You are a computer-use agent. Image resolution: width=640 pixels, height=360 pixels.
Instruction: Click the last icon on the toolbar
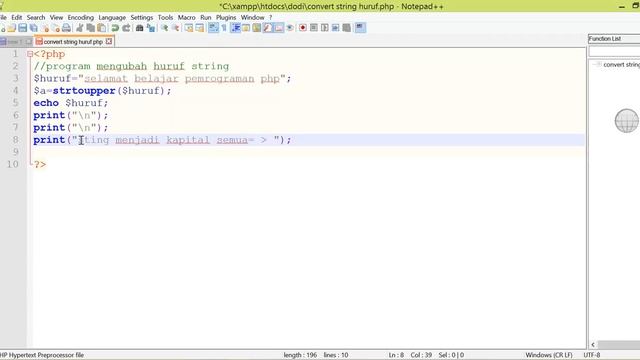pos(360,28)
